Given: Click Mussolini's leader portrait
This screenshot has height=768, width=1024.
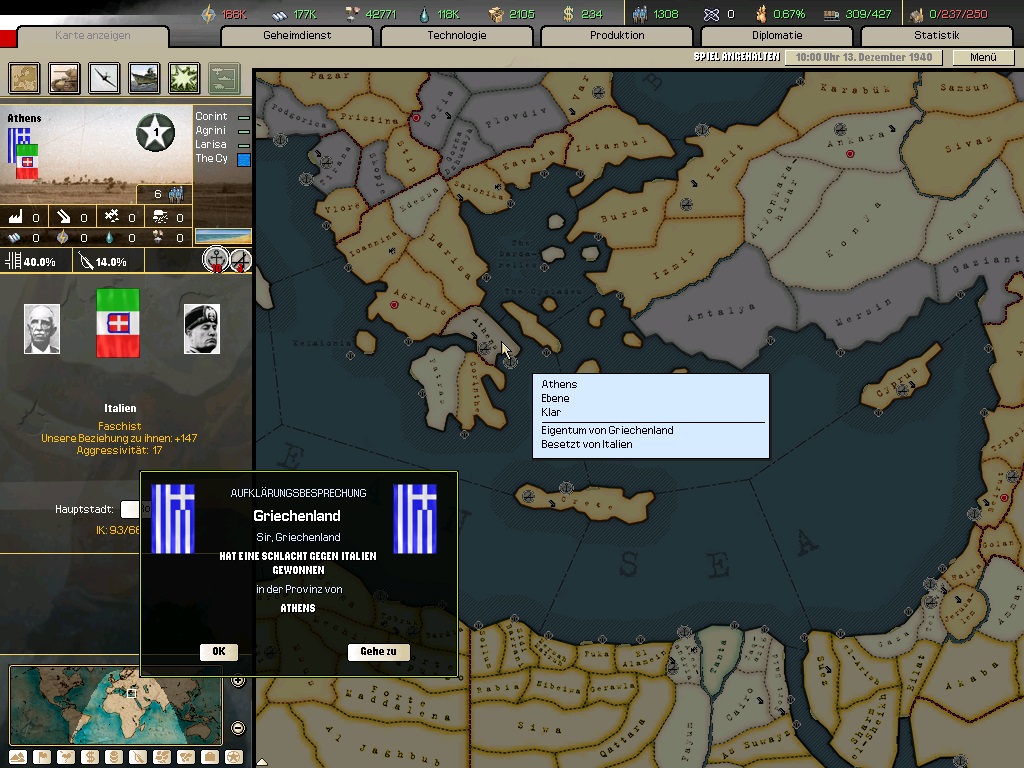Looking at the screenshot, I should [201, 330].
